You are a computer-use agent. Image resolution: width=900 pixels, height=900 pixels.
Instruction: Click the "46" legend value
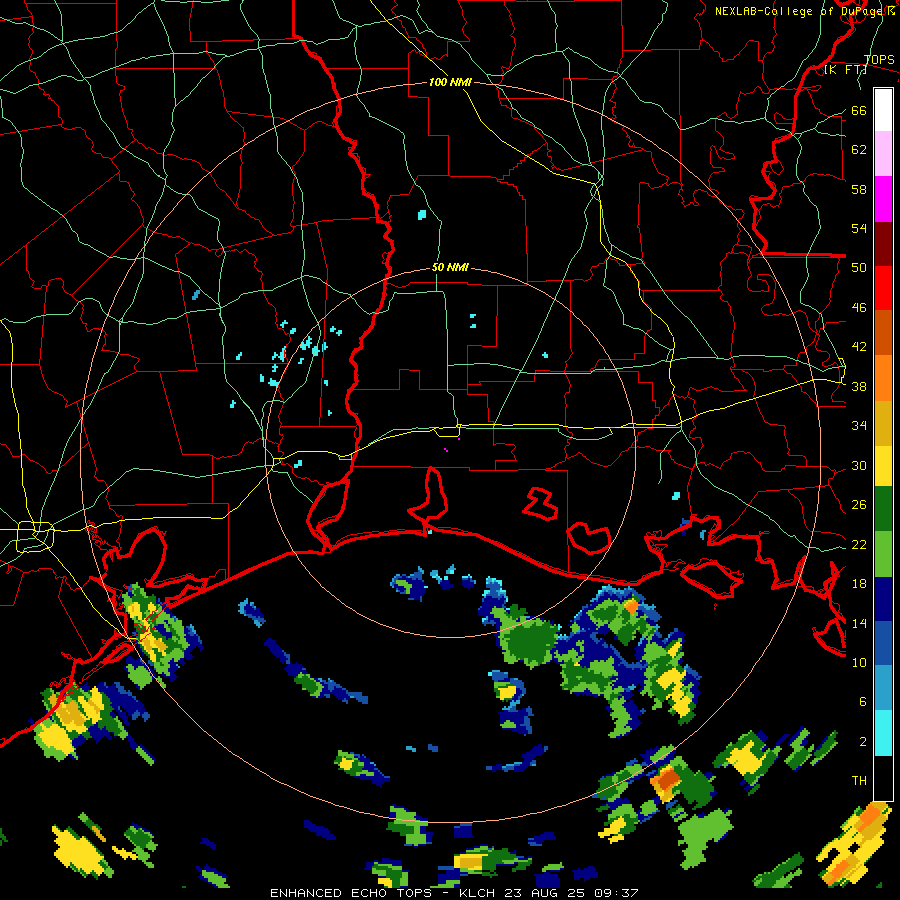(x=859, y=308)
